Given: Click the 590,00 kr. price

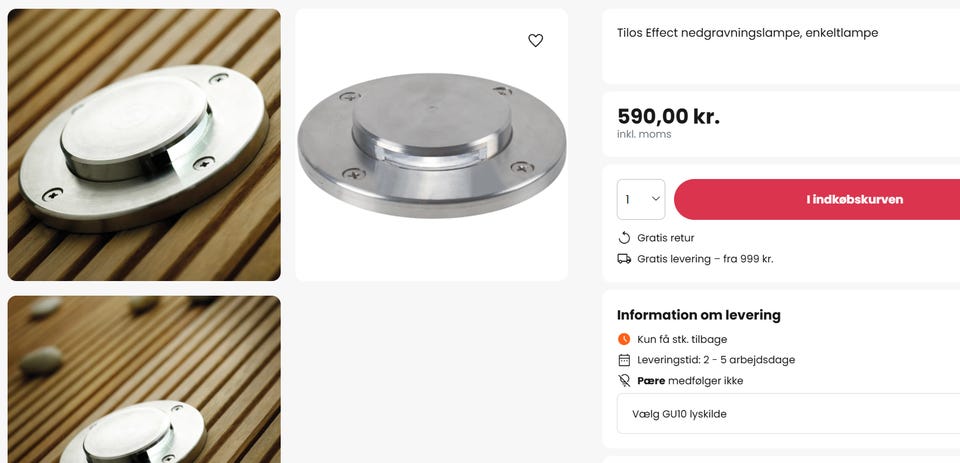Looking at the screenshot, I should click(668, 117).
